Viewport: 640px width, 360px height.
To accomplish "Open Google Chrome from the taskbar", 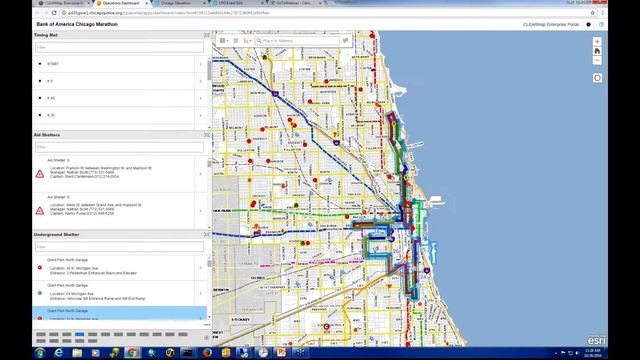I will (x=132, y=353).
